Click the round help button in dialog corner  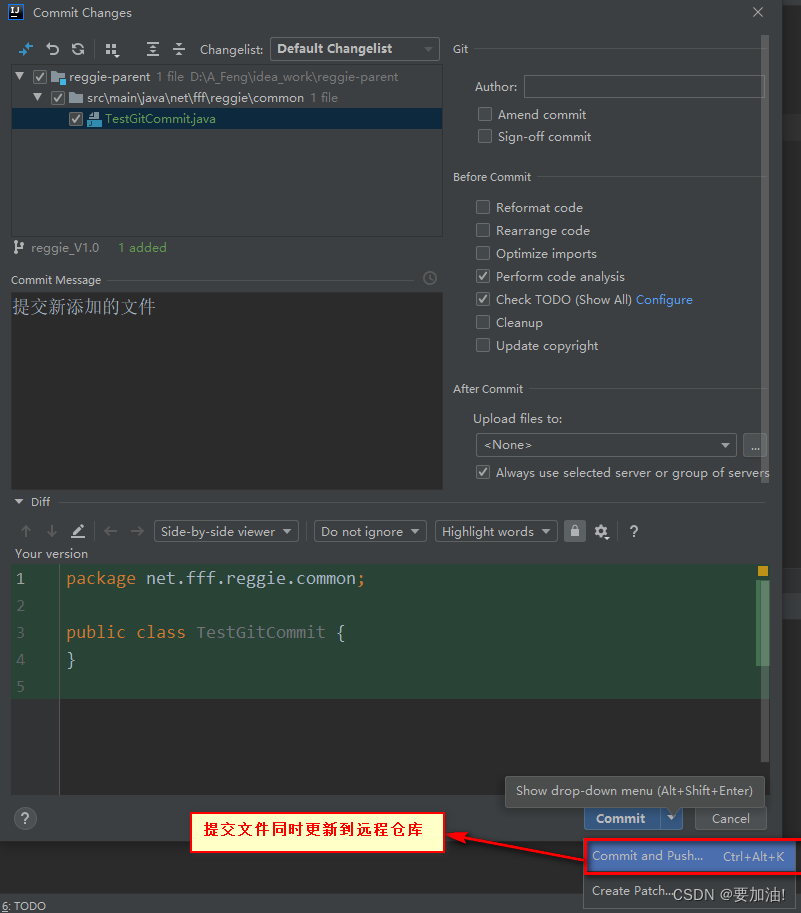(x=25, y=819)
